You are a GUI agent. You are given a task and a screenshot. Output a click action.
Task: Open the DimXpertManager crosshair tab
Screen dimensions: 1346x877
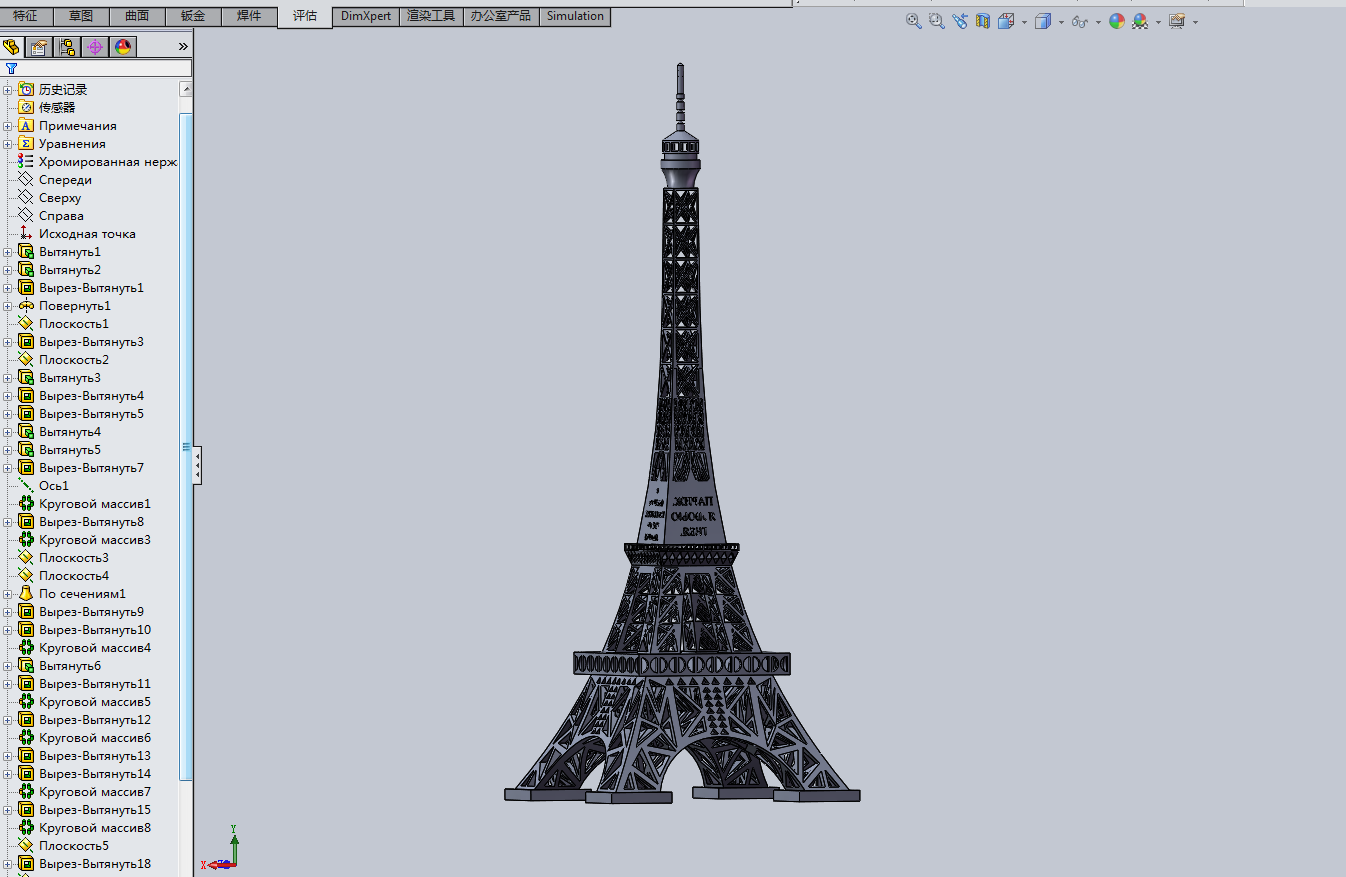[x=95, y=47]
